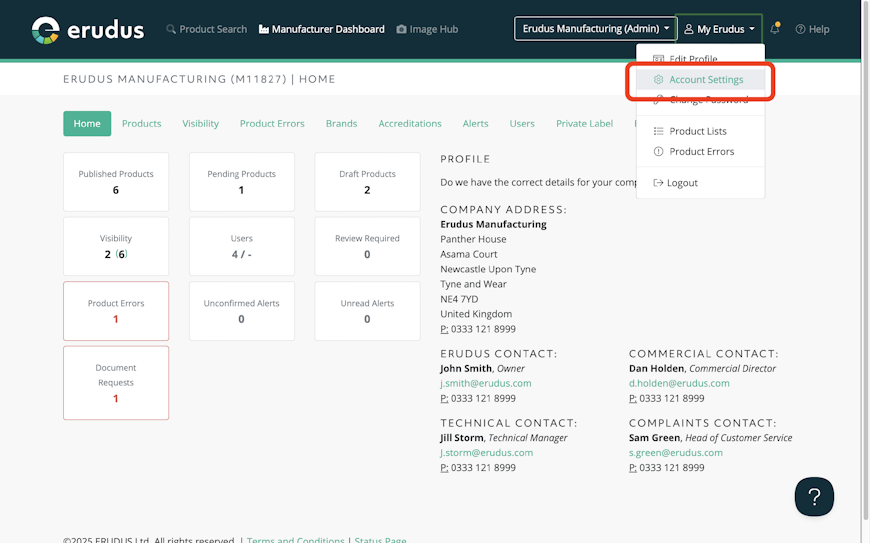Open the Users stats card
The image size is (870, 543).
tap(241, 246)
